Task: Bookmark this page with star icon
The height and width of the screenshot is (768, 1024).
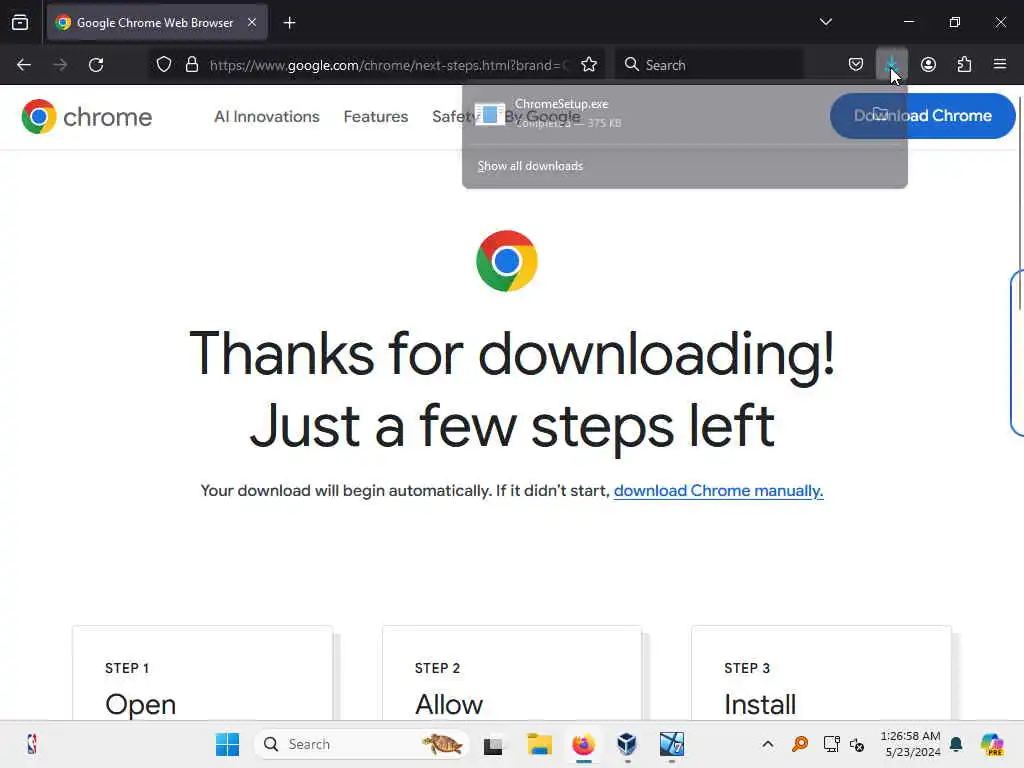Action: [589, 65]
